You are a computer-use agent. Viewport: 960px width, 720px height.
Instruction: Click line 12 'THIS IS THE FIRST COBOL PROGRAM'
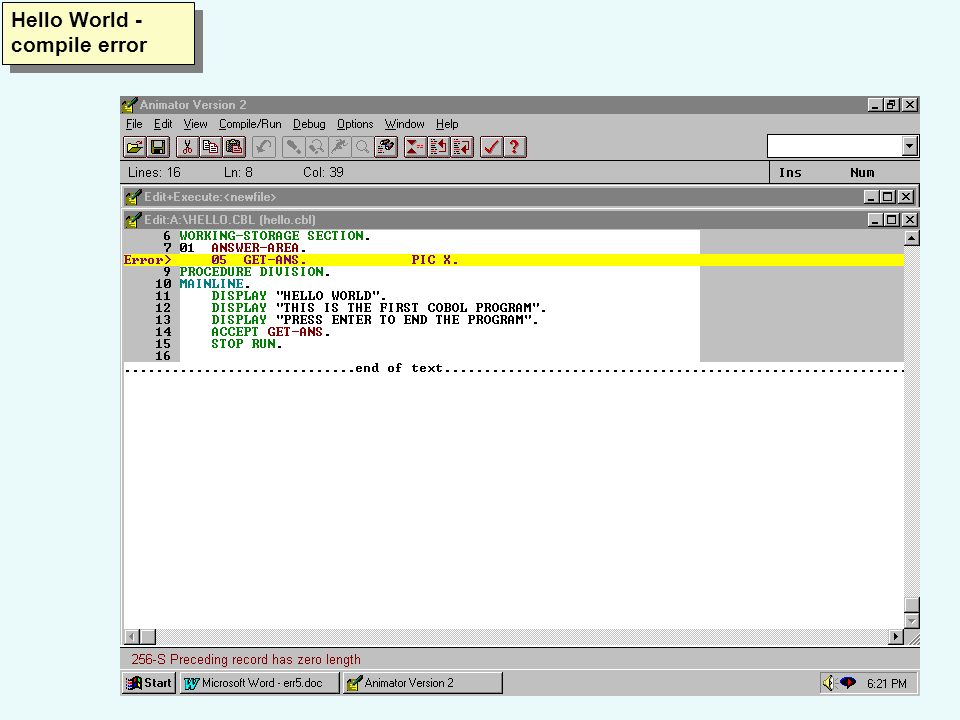378,308
